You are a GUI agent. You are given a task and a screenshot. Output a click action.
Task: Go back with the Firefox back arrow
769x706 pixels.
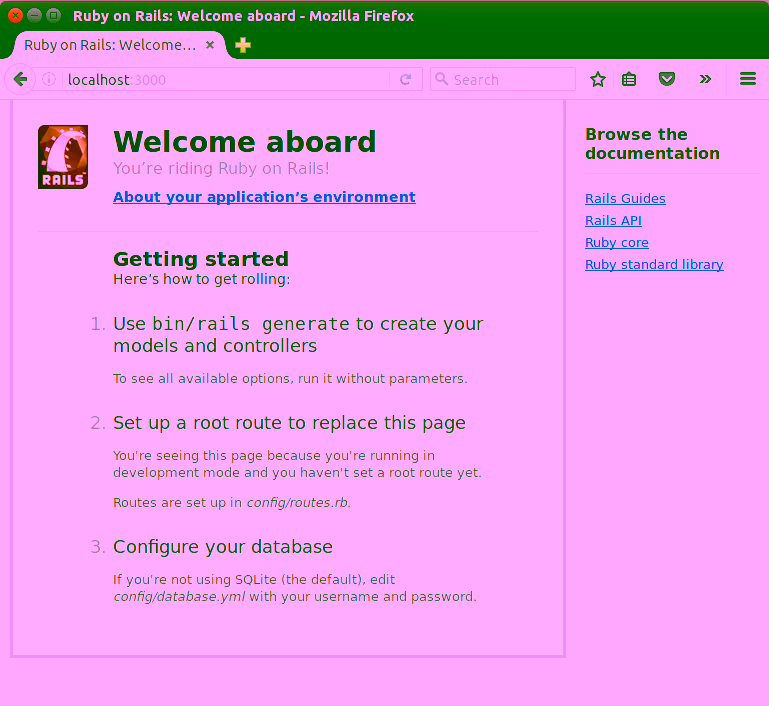20,79
